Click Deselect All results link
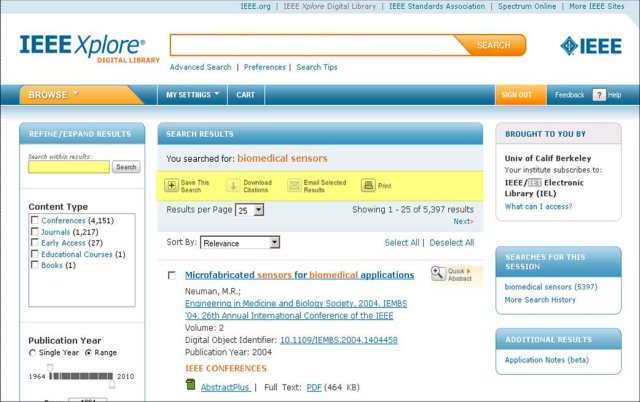 pyautogui.click(x=451, y=242)
